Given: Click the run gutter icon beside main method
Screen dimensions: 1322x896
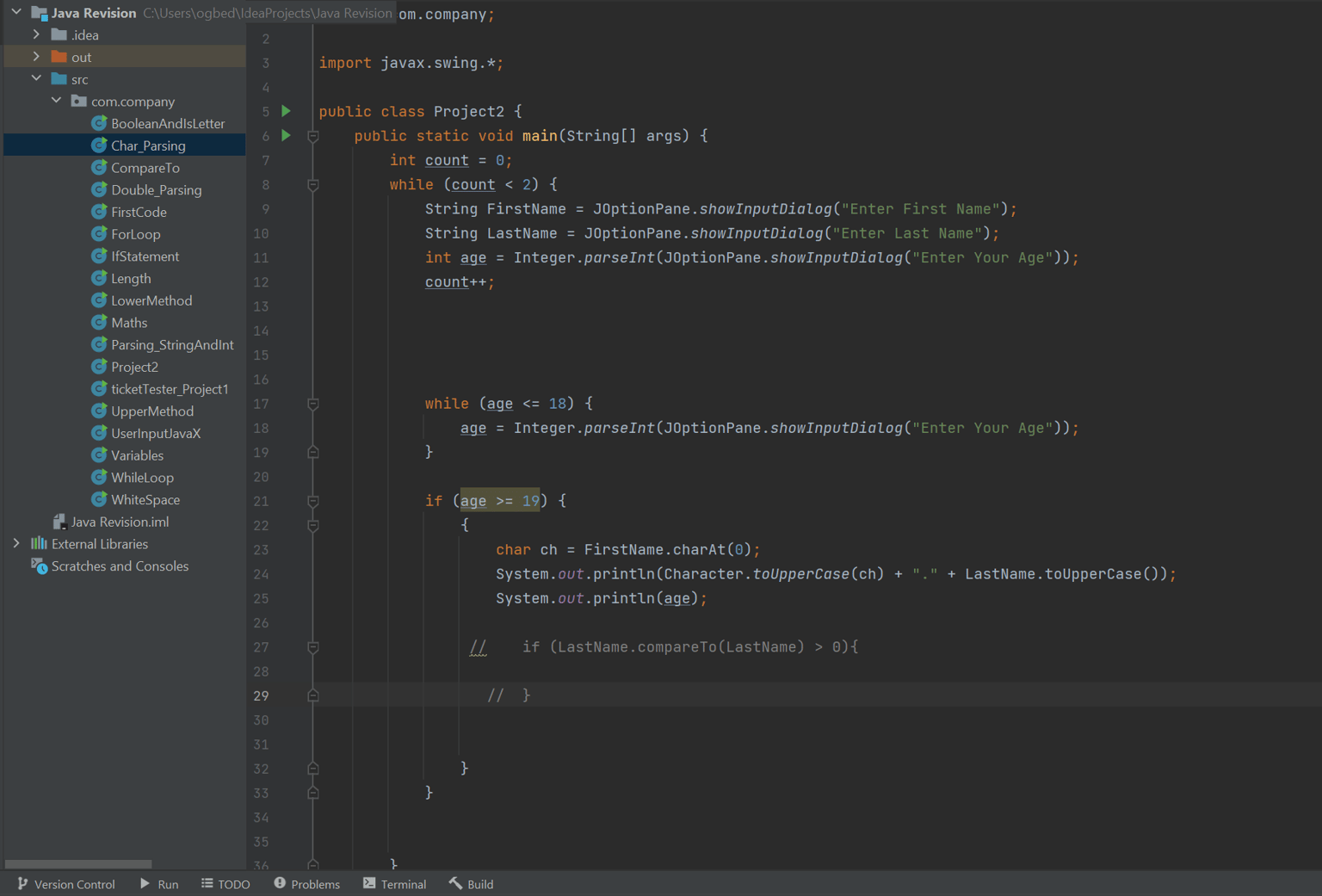Looking at the screenshot, I should [x=287, y=135].
